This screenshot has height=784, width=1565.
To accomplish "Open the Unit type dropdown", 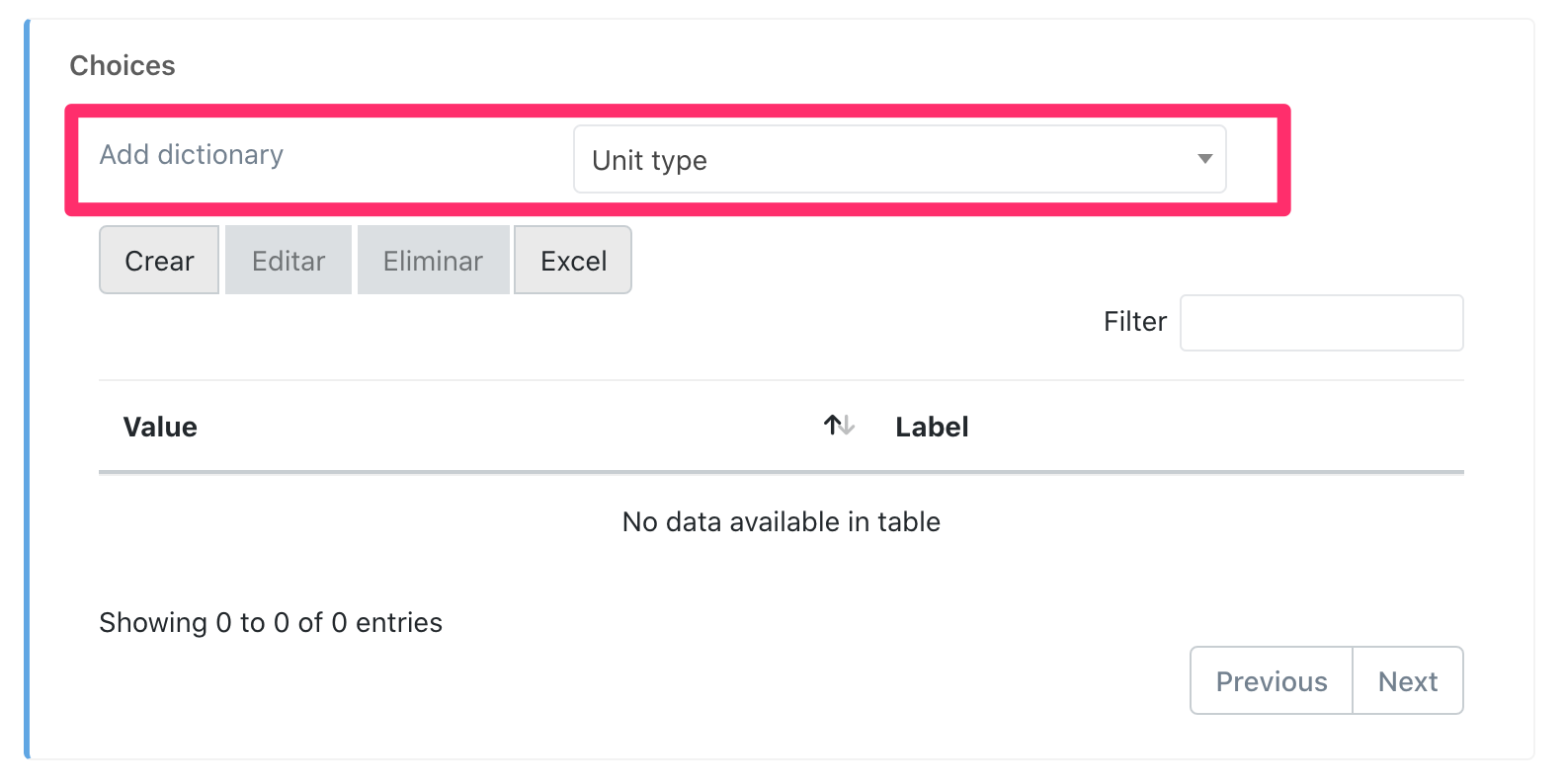I will click(899, 159).
